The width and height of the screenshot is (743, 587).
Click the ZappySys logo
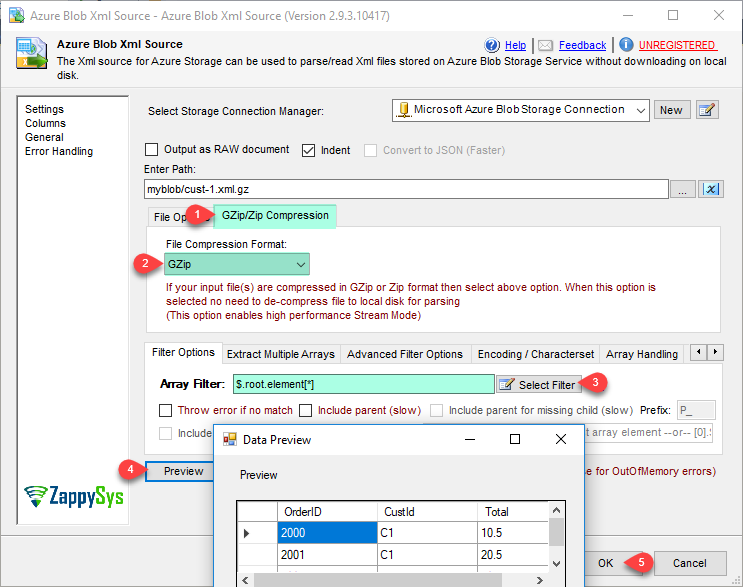[x=74, y=497]
